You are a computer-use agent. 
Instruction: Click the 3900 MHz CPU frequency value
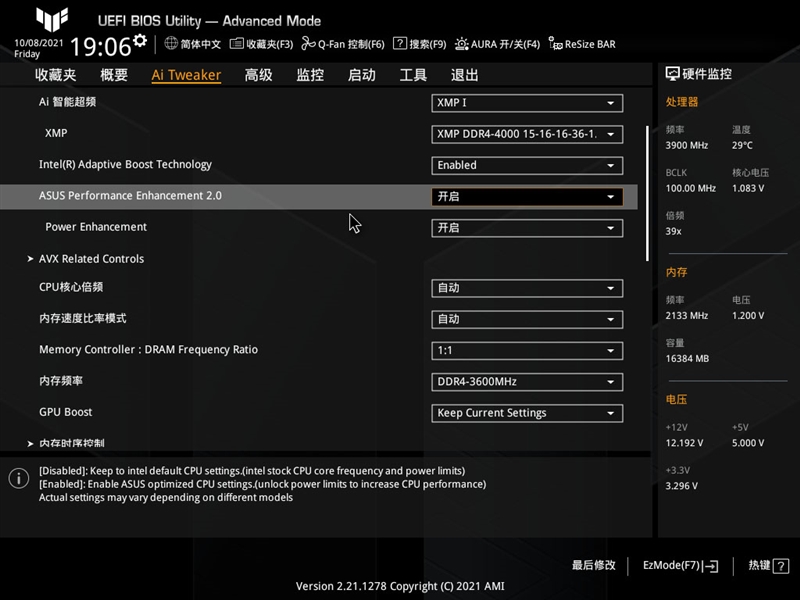pyautogui.click(x=687, y=145)
